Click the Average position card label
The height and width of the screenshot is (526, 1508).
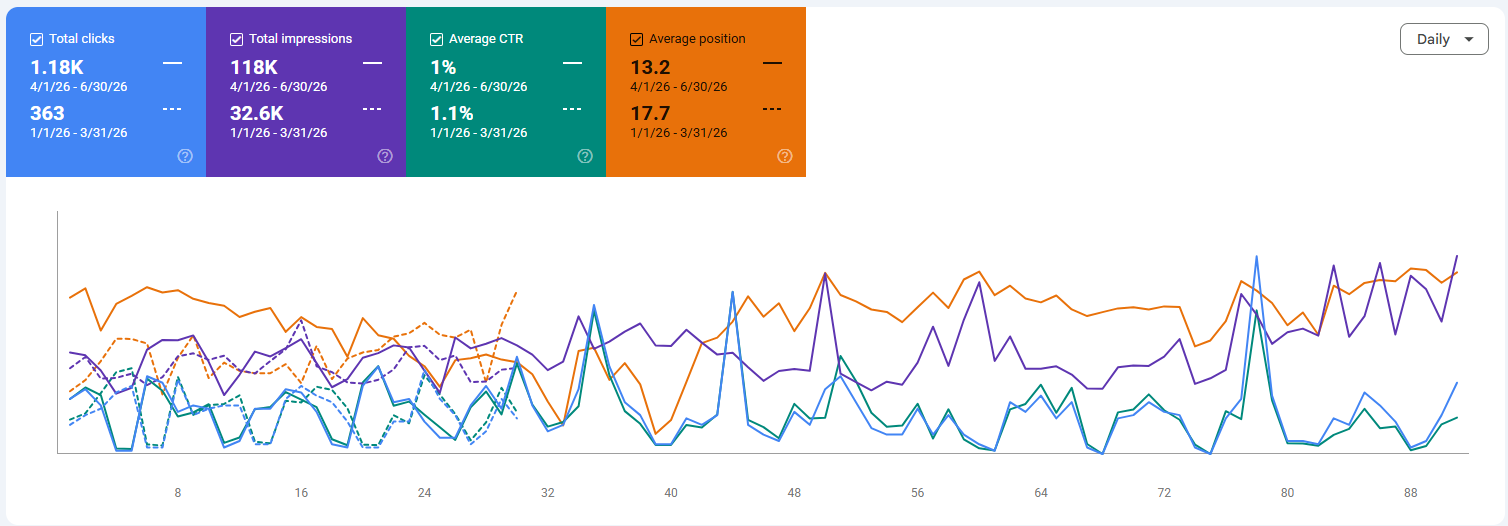pyautogui.click(x=697, y=39)
